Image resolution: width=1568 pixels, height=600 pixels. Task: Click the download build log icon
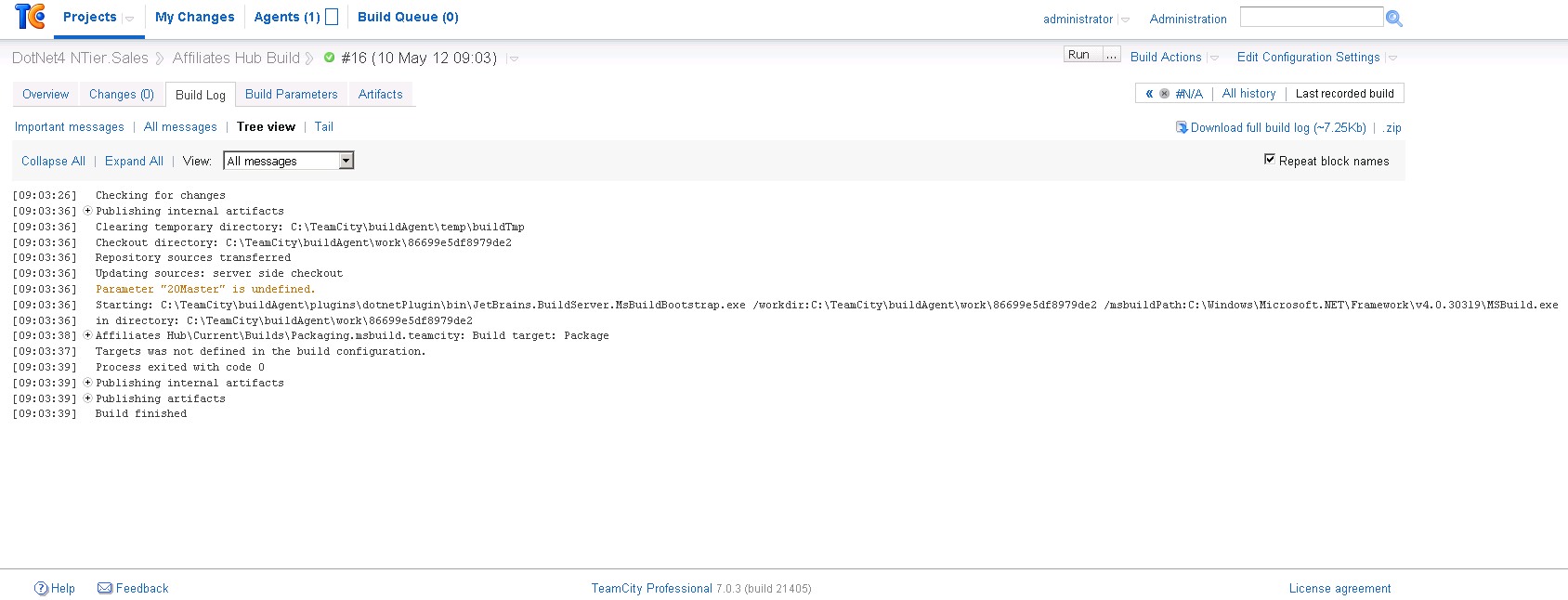click(1182, 127)
